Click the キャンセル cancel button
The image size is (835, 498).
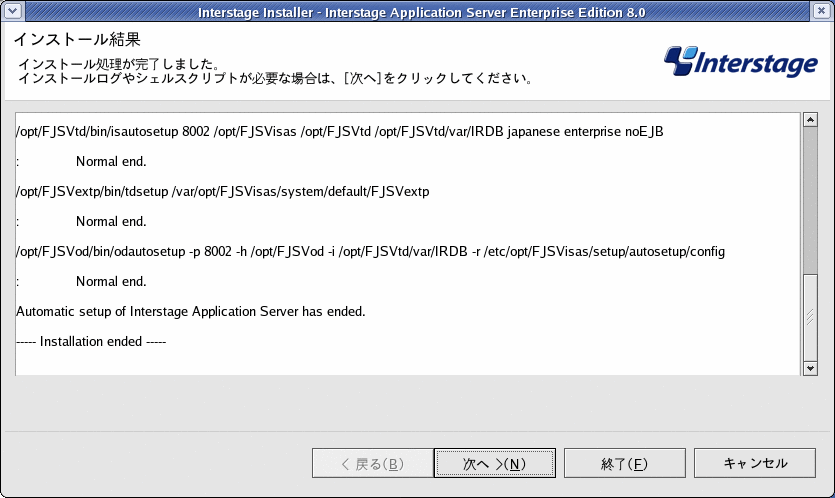[x=755, y=463]
